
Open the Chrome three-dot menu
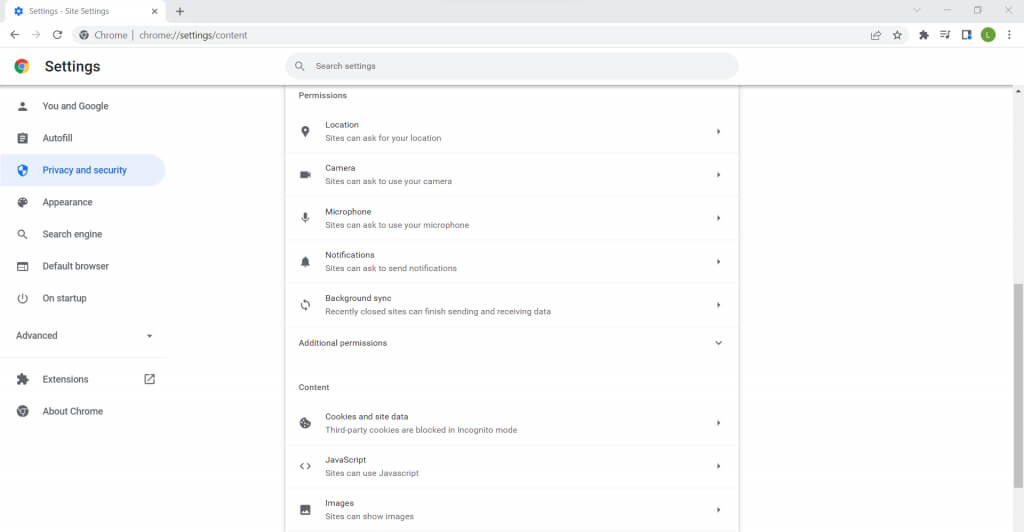coord(1009,35)
